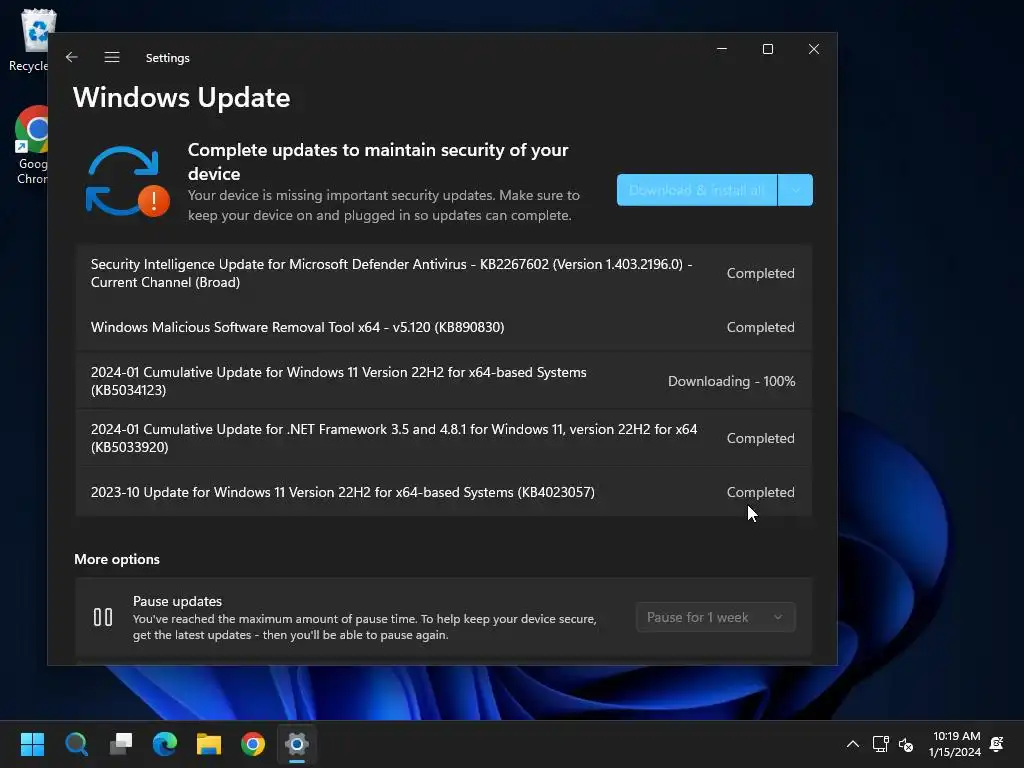Open the Windows Start menu
Image resolution: width=1024 pixels, height=768 pixels.
point(32,744)
